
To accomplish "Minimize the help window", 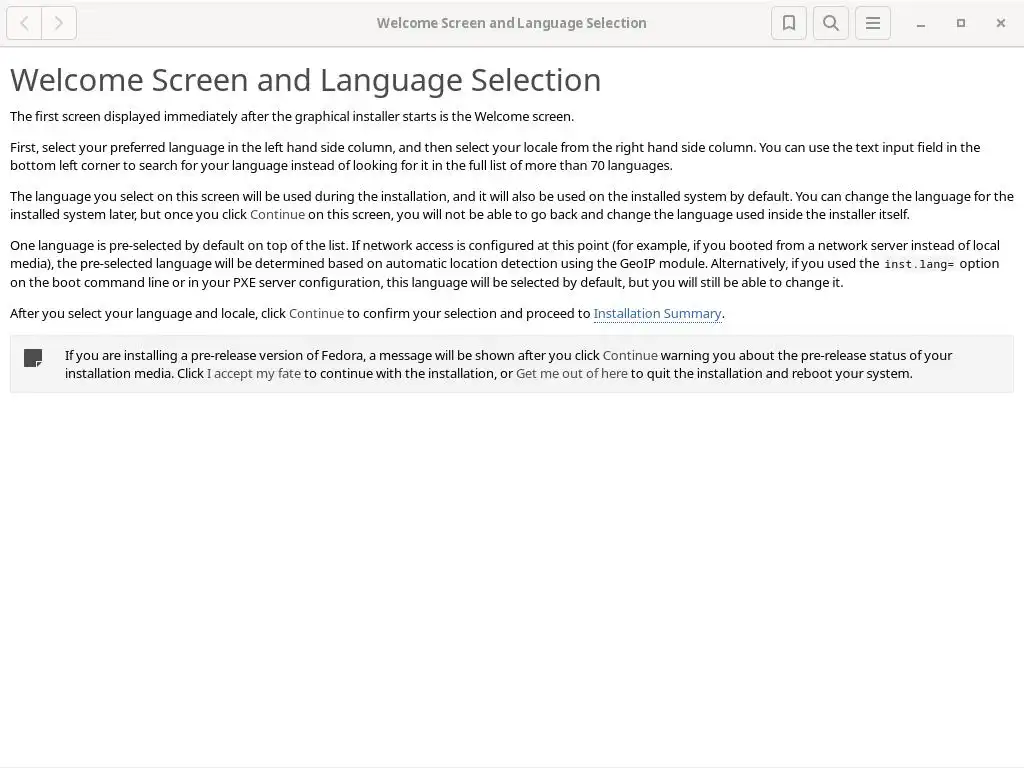I will (x=921, y=24).
